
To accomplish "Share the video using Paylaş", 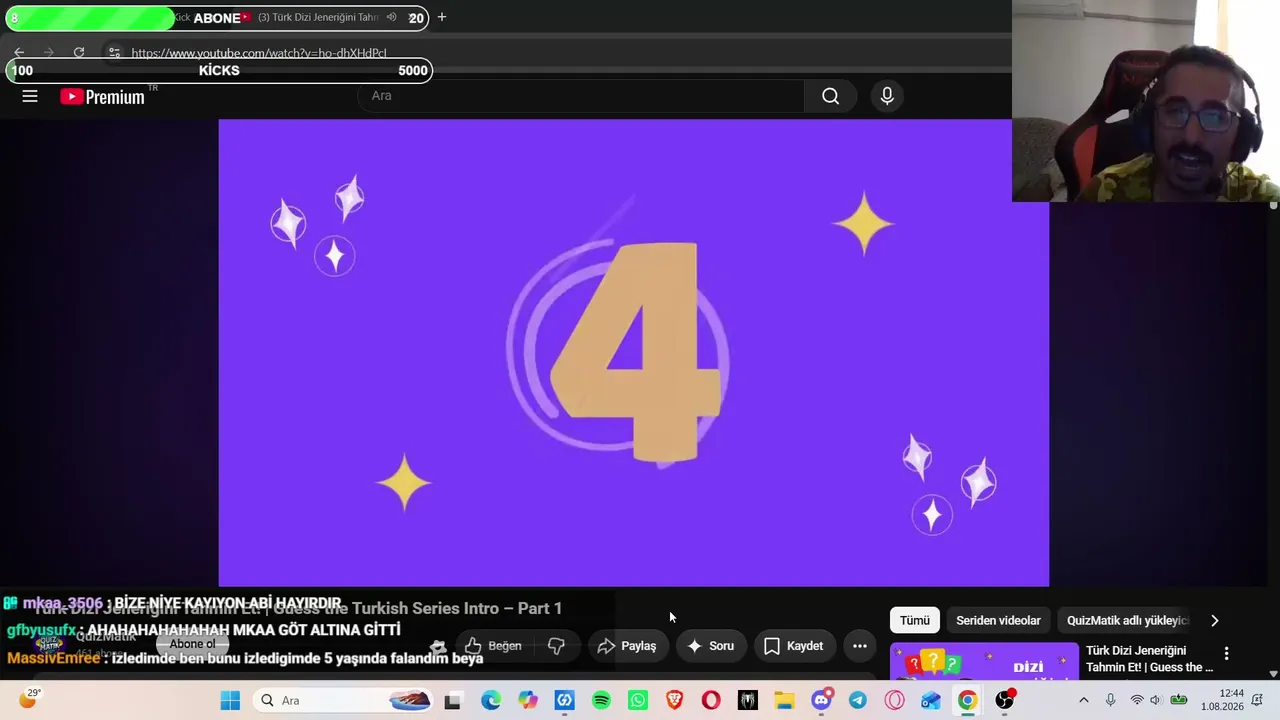I will (x=627, y=646).
